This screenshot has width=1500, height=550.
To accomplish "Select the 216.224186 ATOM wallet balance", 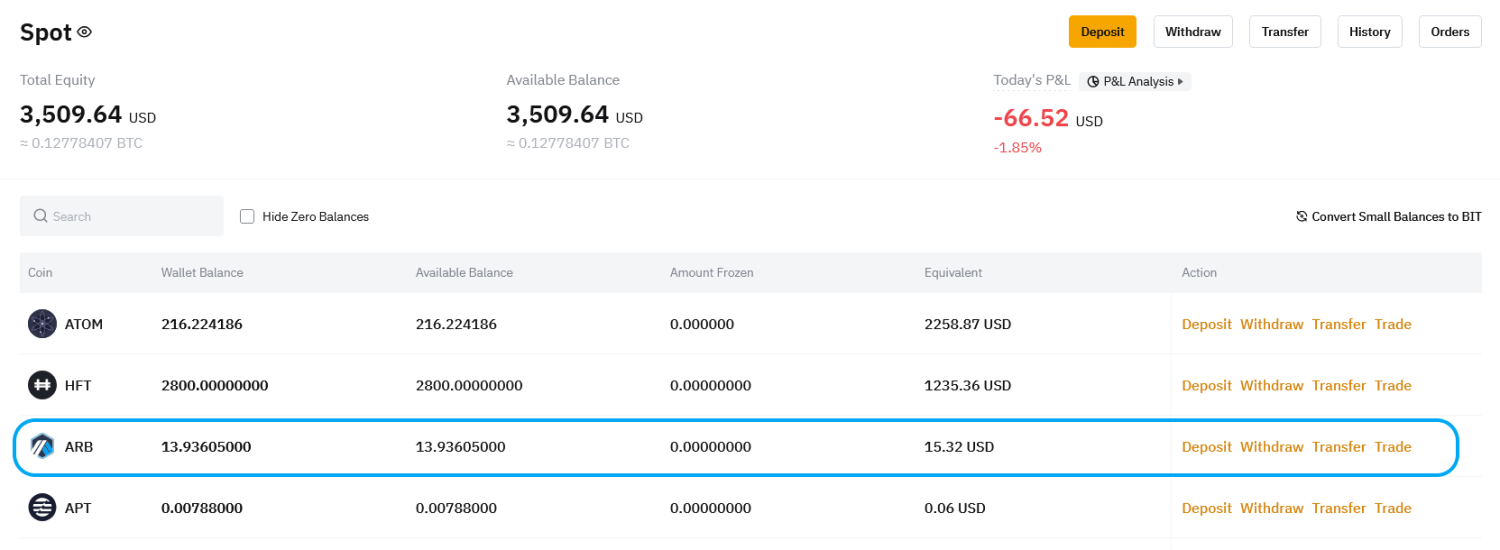I will (x=202, y=324).
